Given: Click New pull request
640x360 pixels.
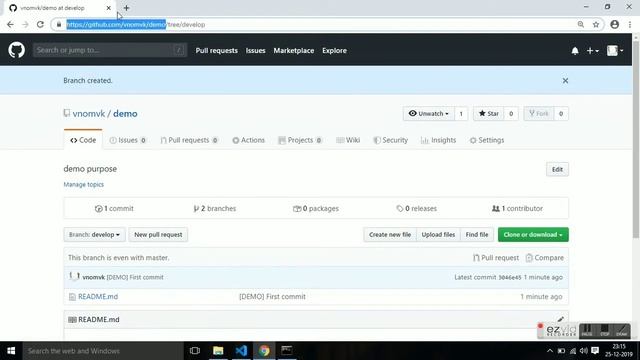Looking at the screenshot, I should [158, 235].
